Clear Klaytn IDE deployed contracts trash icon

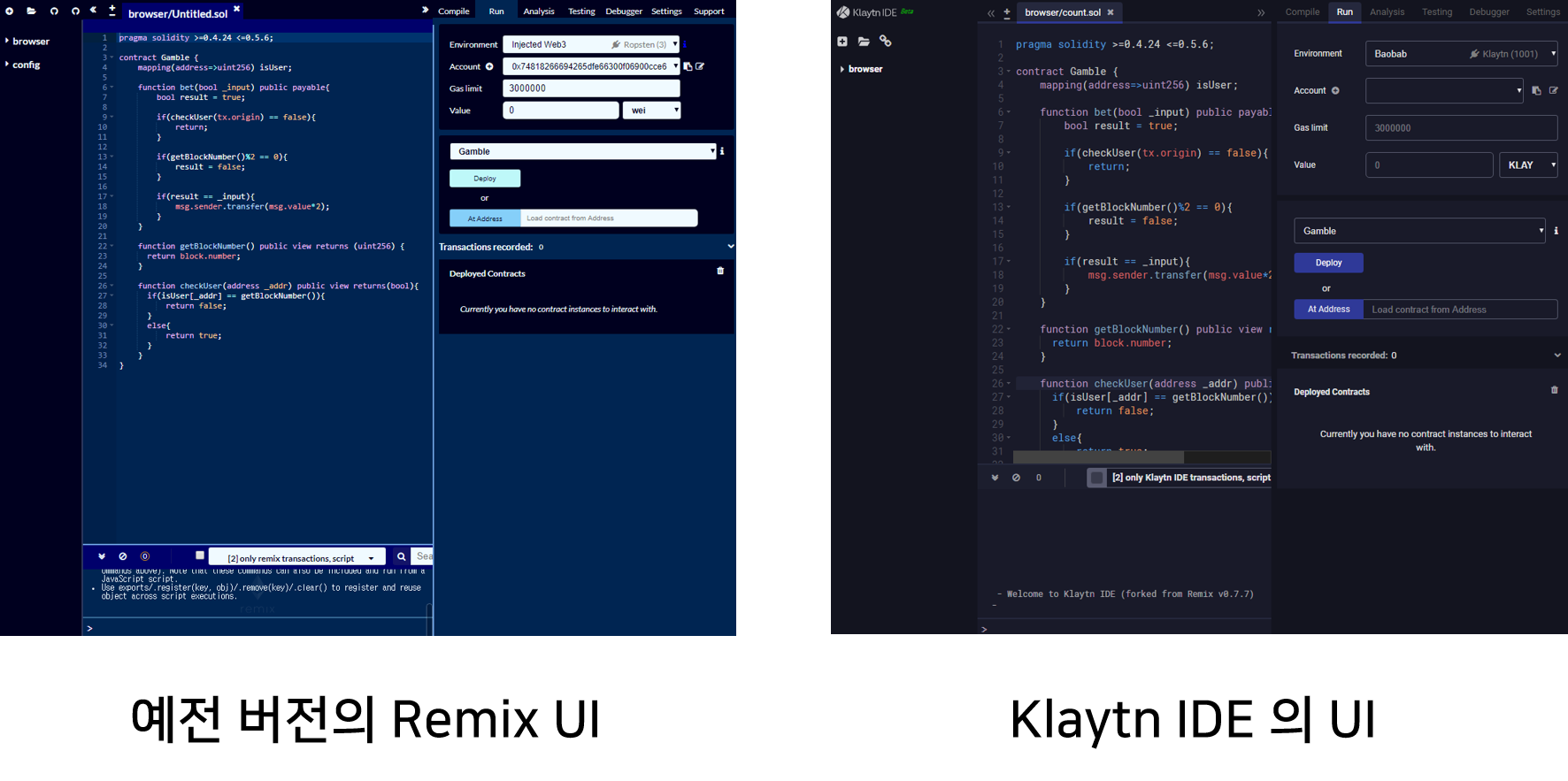click(1554, 390)
